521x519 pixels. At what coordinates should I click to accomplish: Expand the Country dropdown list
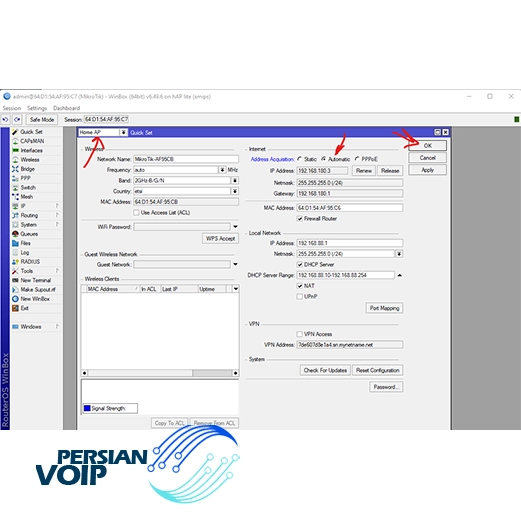[x=235, y=191]
